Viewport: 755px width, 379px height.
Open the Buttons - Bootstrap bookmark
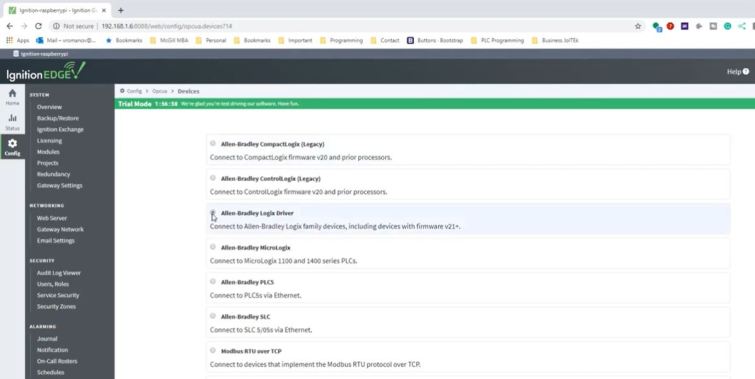[x=435, y=40]
